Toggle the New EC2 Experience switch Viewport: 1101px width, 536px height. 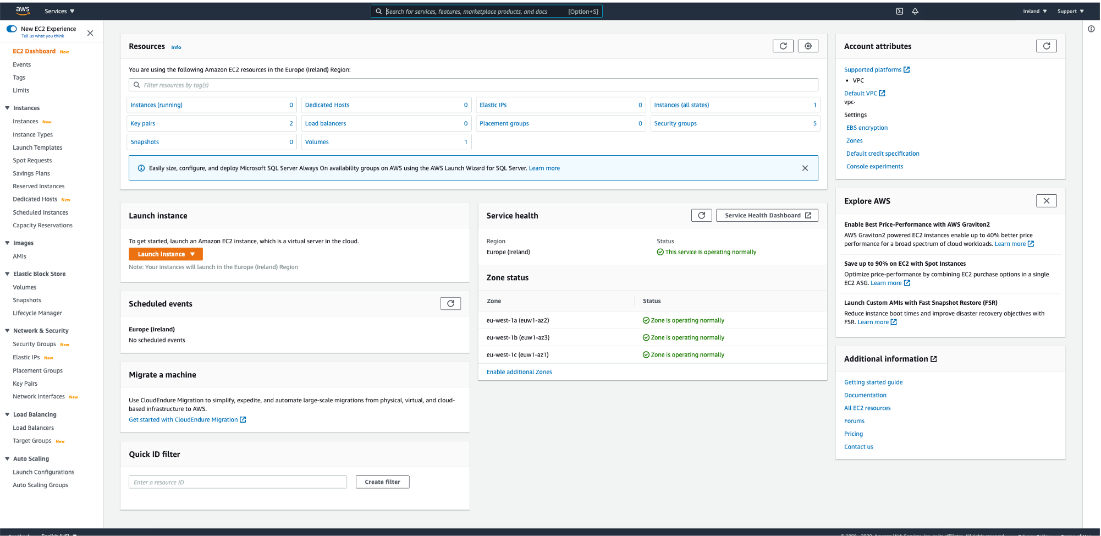coord(12,30)
